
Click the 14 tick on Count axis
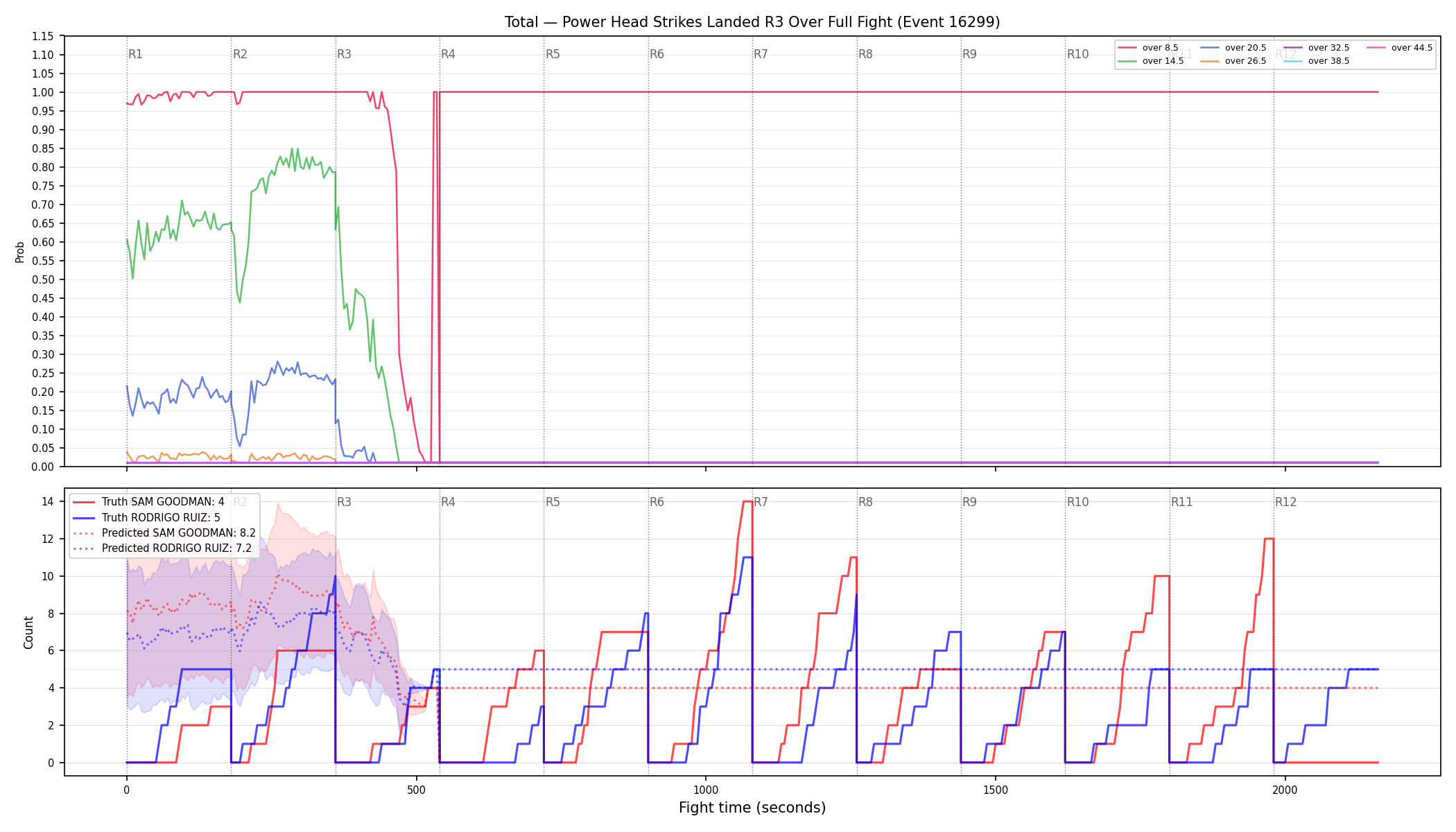(x=48, y=501)
